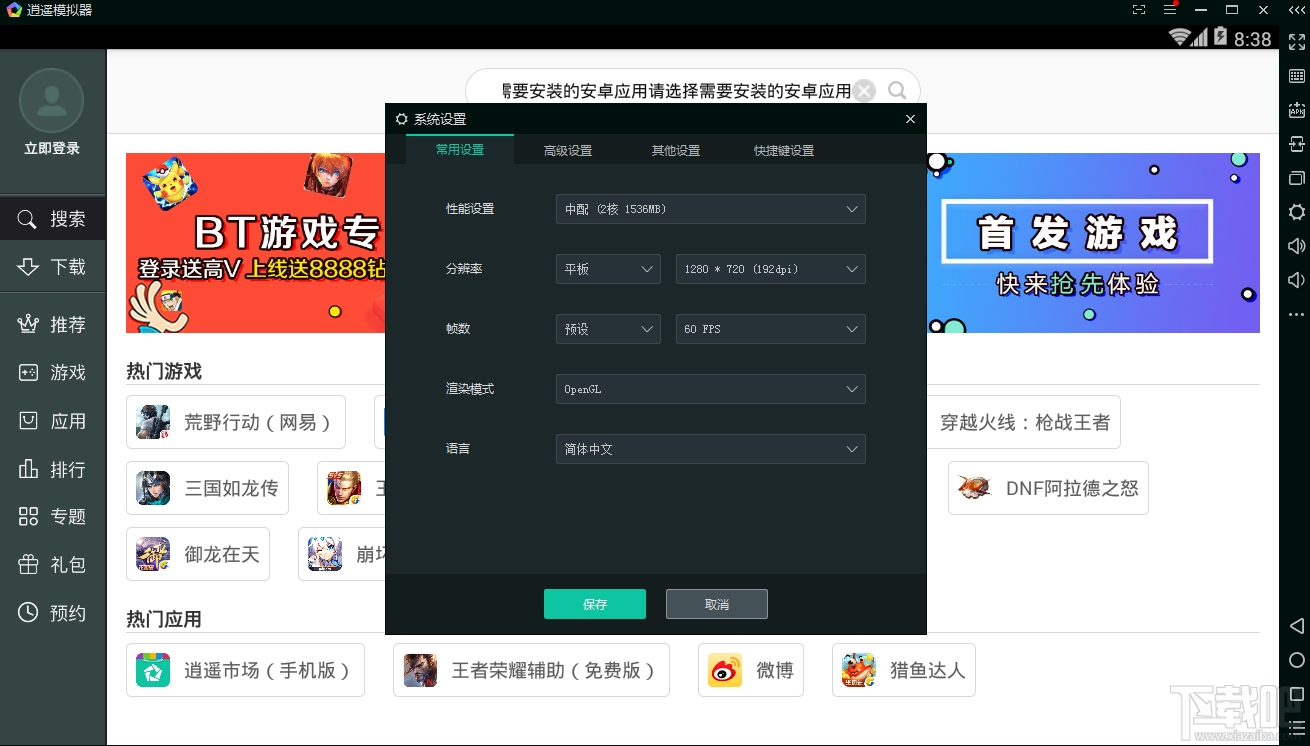The image size is (1310, 746).
Task: Click the 保存 button
Action: tap(595, 604)
